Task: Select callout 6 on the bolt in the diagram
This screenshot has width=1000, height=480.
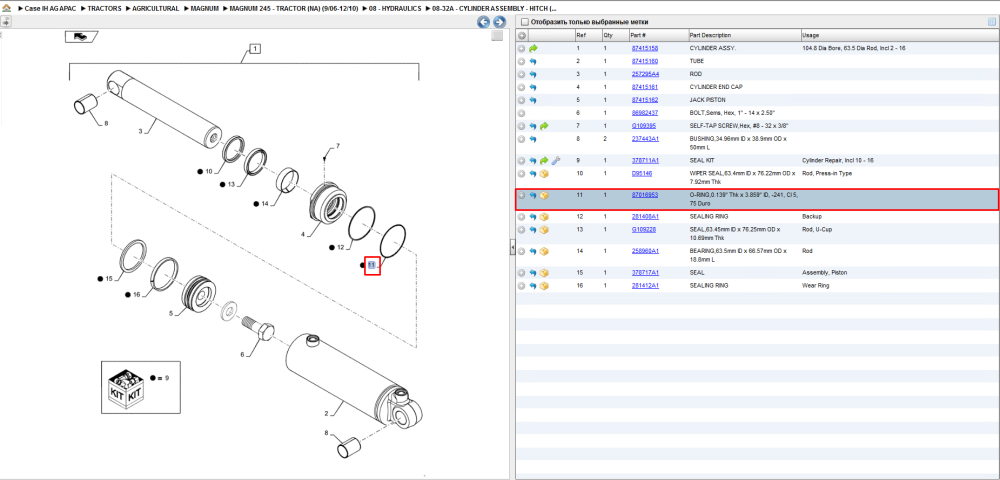Action: pyautogui.click(x=242, y=354)
